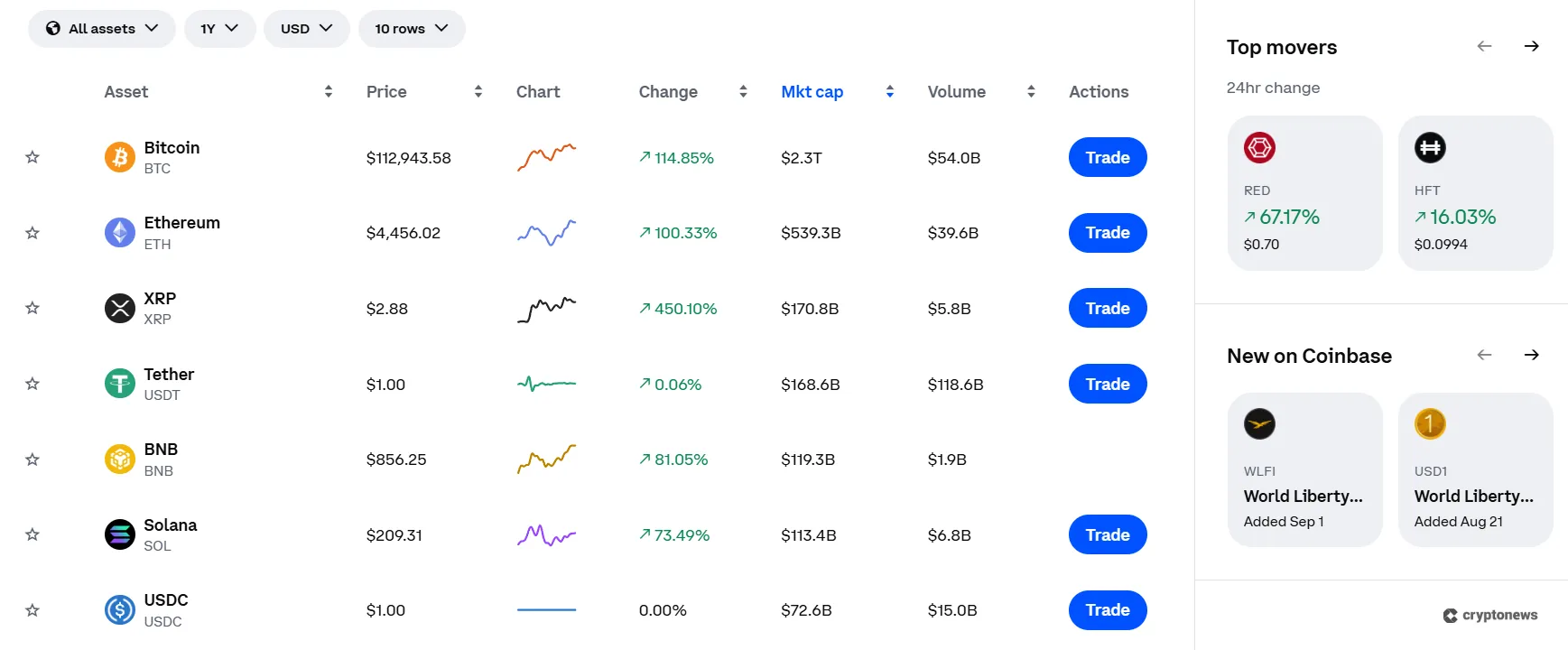Star Solana to add to watchlist
Viewport: 1568px width, 650px height.
pos(32,534)
